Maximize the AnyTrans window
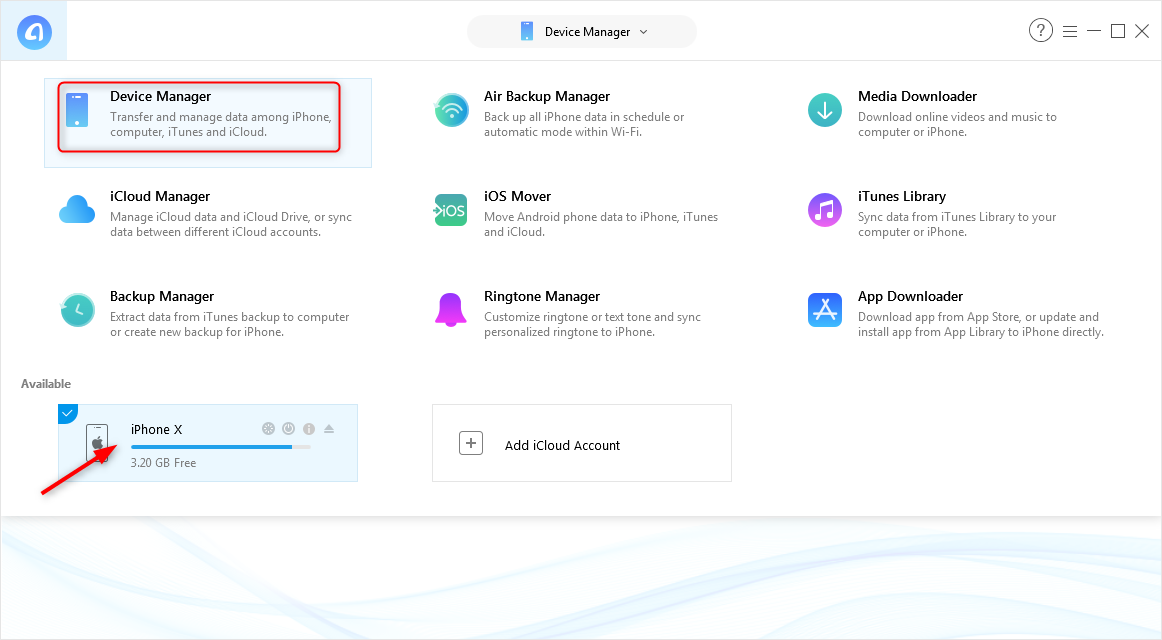The height and width of the screenshot is (640, 1162). tap(1118, 31)
